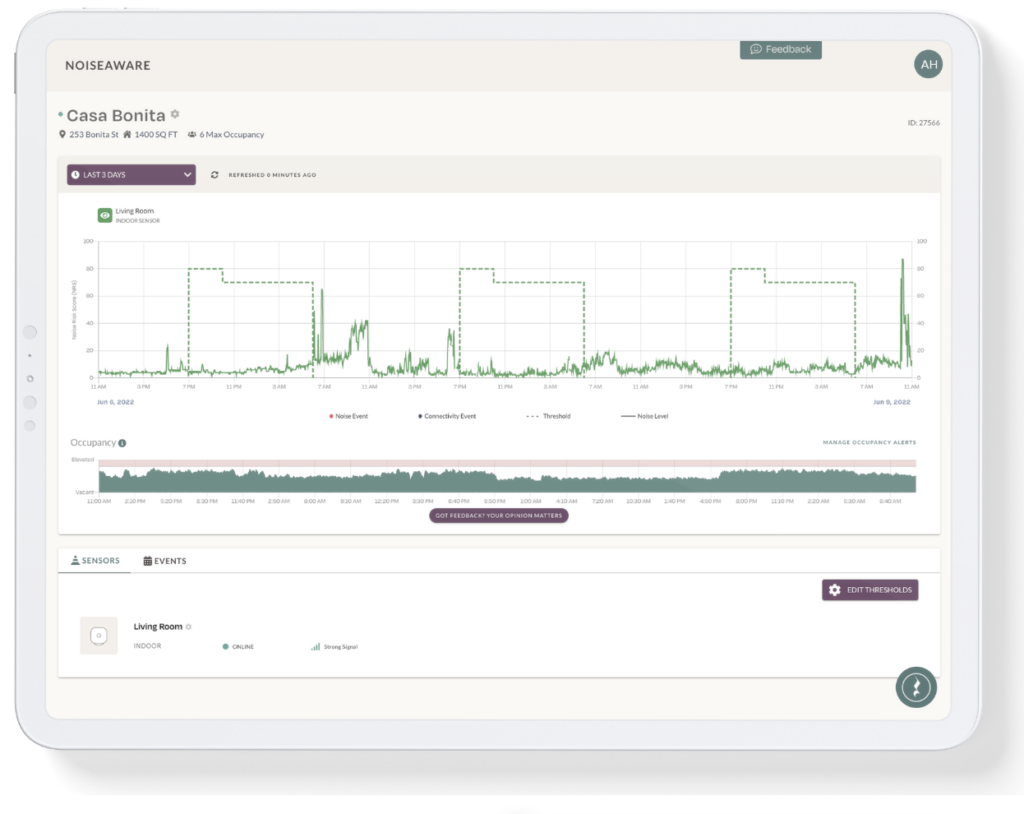
Task: Switch to the Events tab
Action: coord(164,561)
